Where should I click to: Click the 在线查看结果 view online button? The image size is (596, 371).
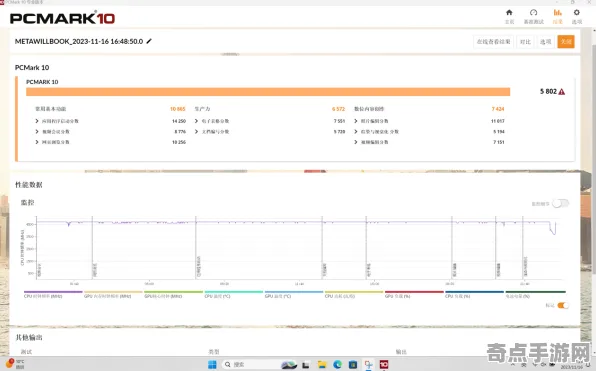(493, 41)
